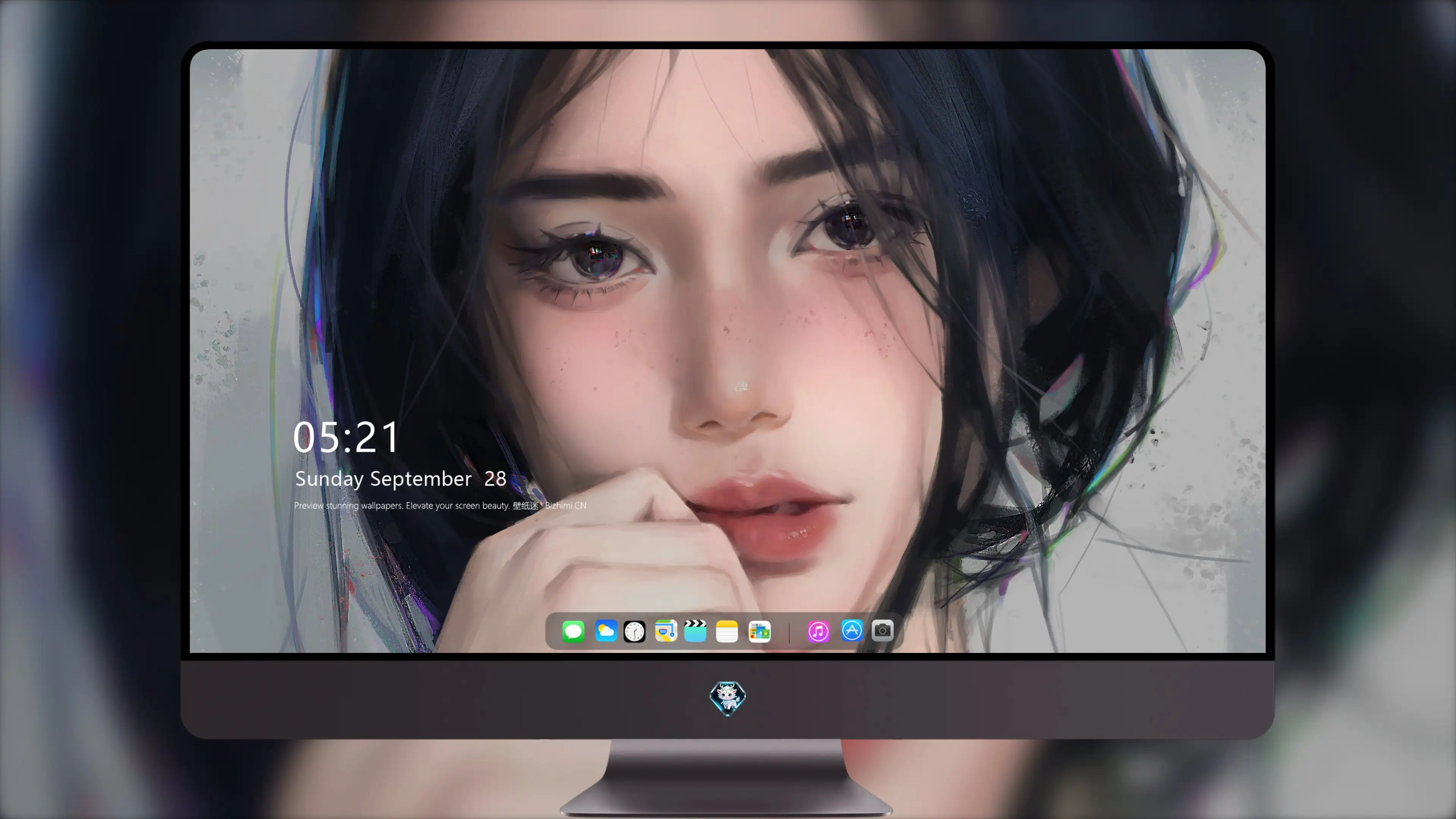1456x819 pixels.
Task: Launch the Camera app from the dock
Action: tap(882, 630)
